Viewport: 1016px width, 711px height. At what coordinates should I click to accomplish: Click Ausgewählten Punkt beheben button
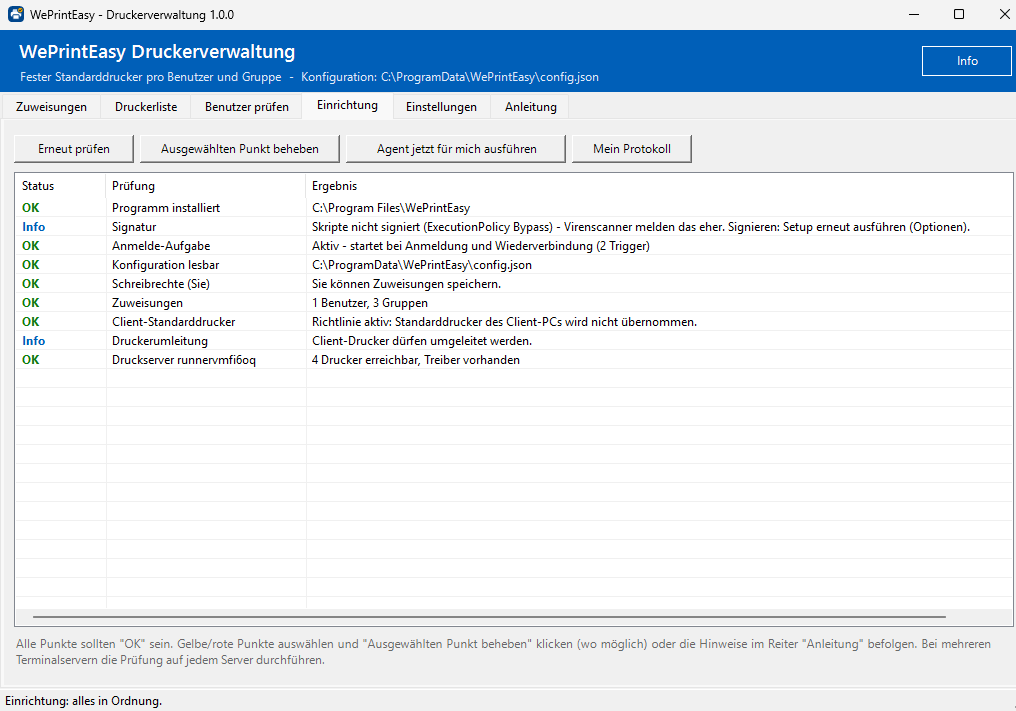(240, 148)
